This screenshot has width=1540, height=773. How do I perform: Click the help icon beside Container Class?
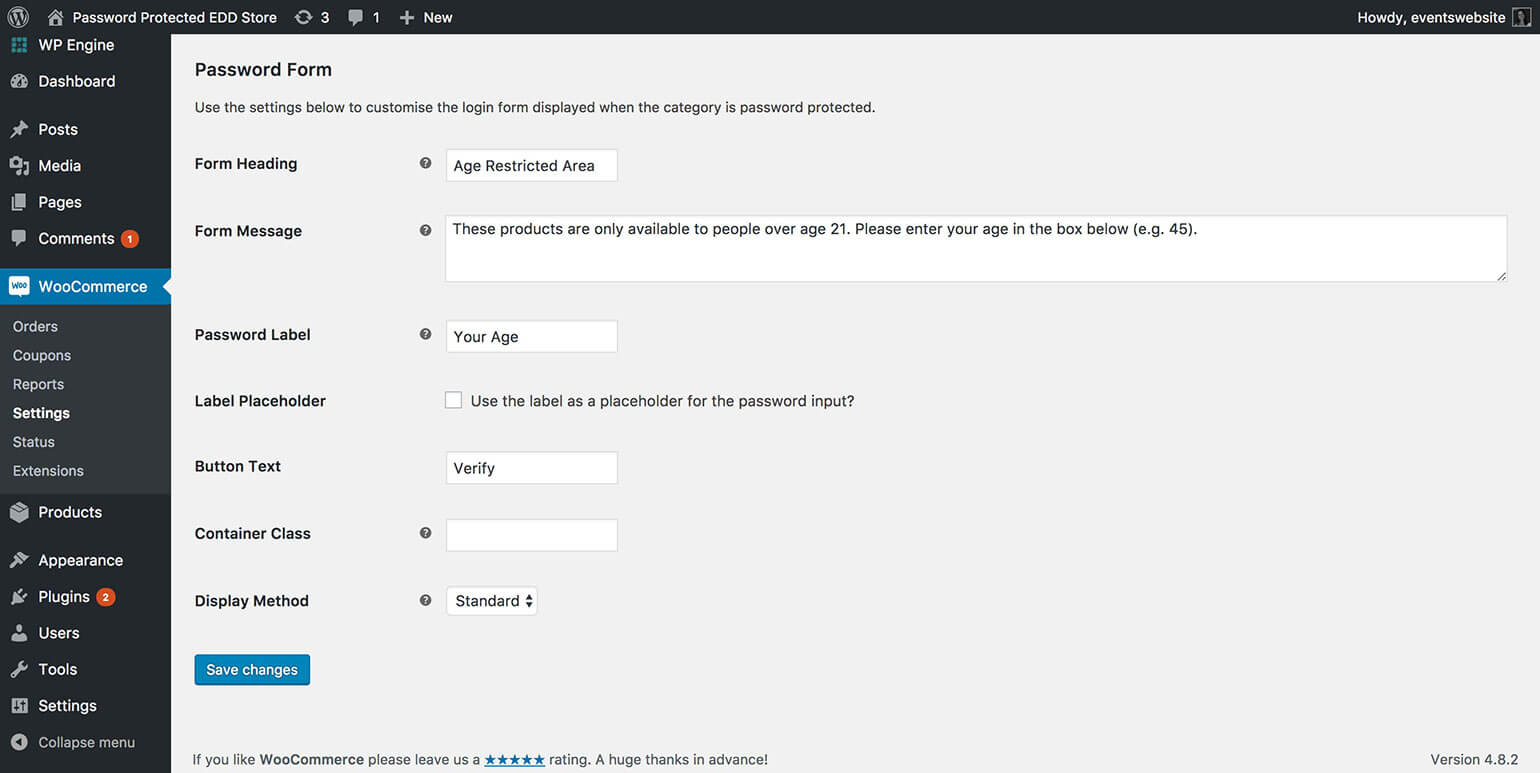(x=425, y=533)
